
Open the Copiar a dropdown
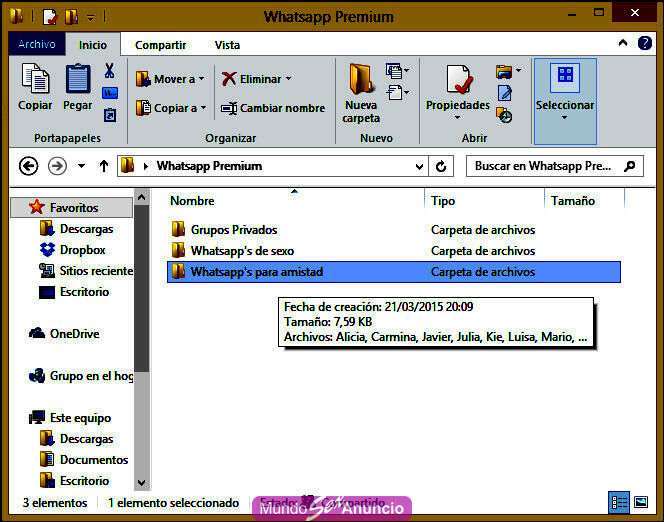(x=171, y=108)
